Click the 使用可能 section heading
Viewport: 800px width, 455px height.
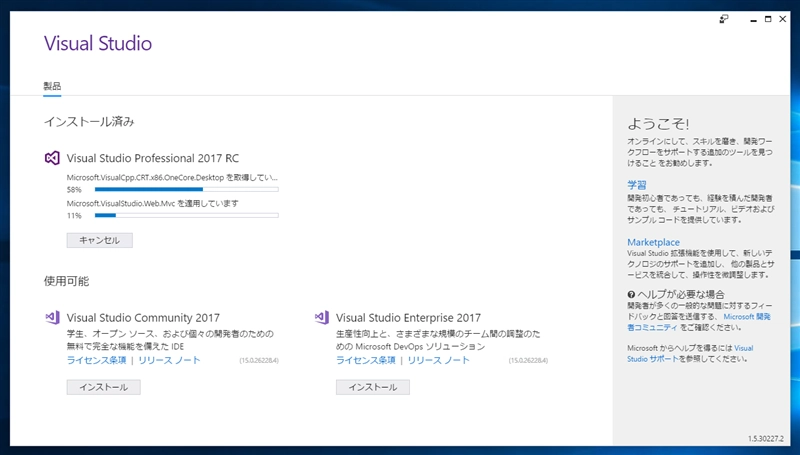tap(66, 281)
